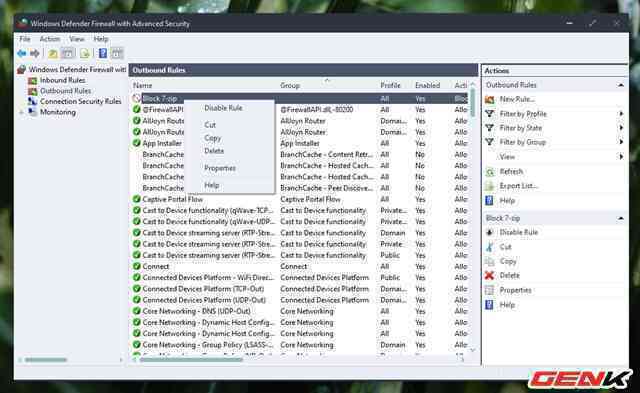Click the Copy icon in Actions pane
This screenshot has width=640, height=393.
pyautogui.click(x=490, y=261)
